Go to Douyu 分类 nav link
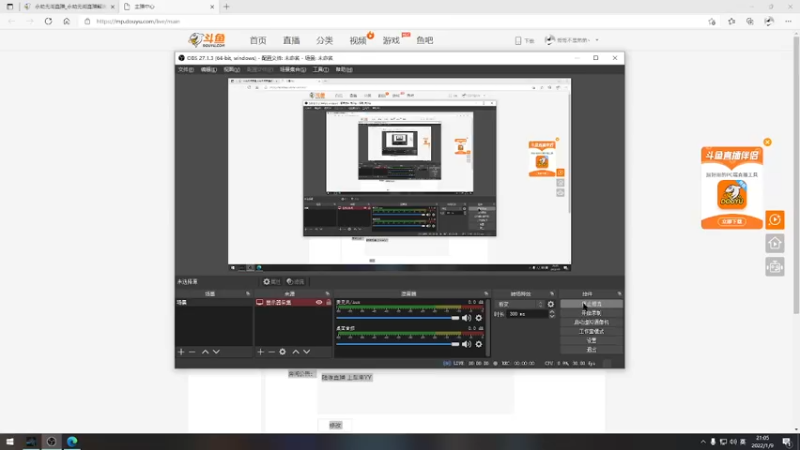Screen dimensions: 800x450 coord(324,40)
